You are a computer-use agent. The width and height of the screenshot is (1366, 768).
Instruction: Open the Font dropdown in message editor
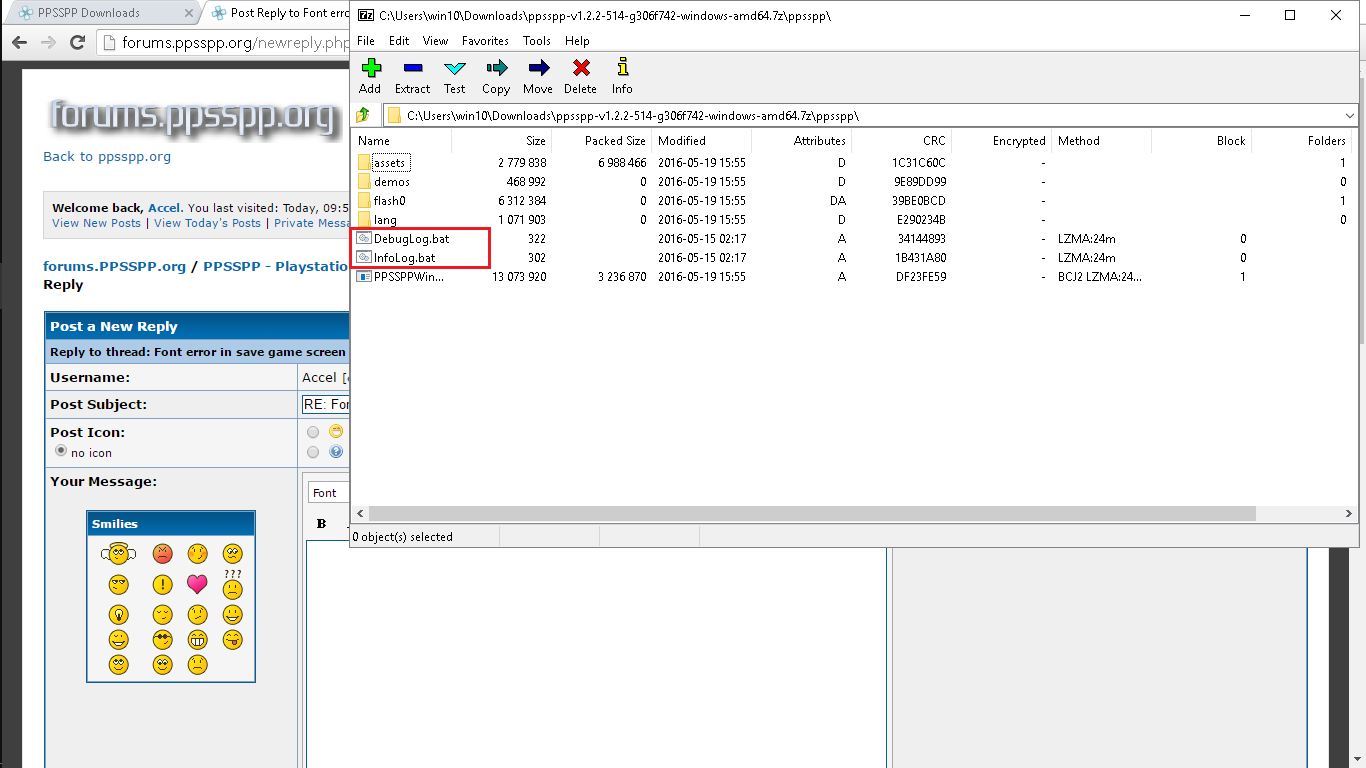coord(327,493)
